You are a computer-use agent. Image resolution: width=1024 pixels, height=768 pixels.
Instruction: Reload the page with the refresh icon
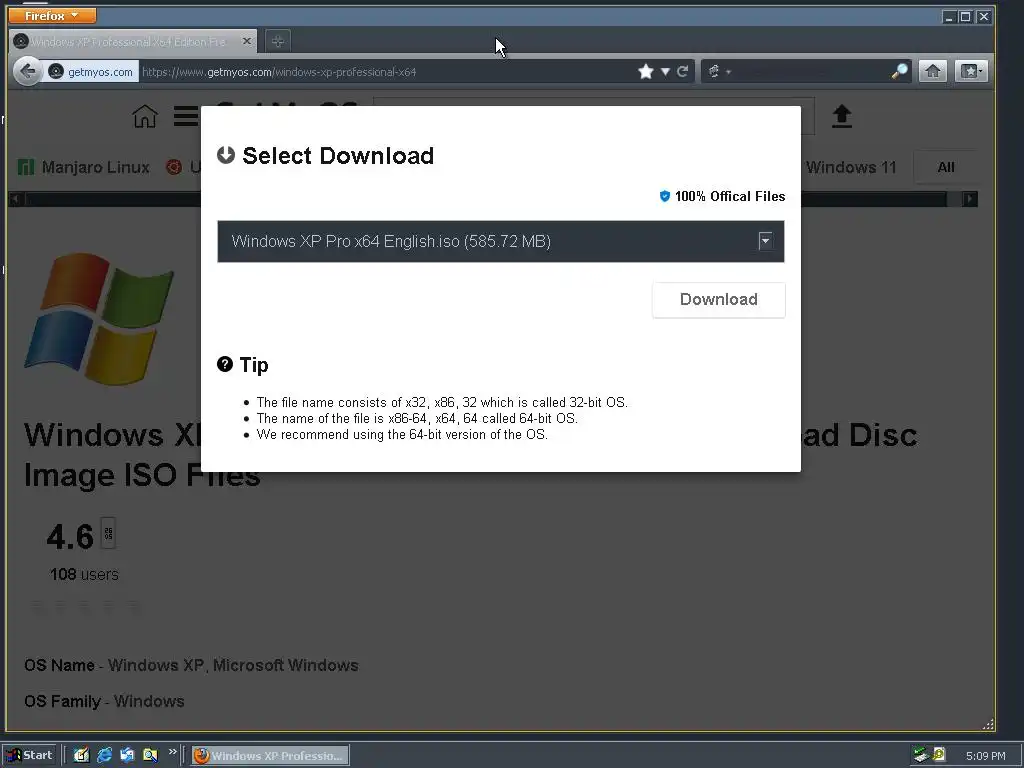682,72
